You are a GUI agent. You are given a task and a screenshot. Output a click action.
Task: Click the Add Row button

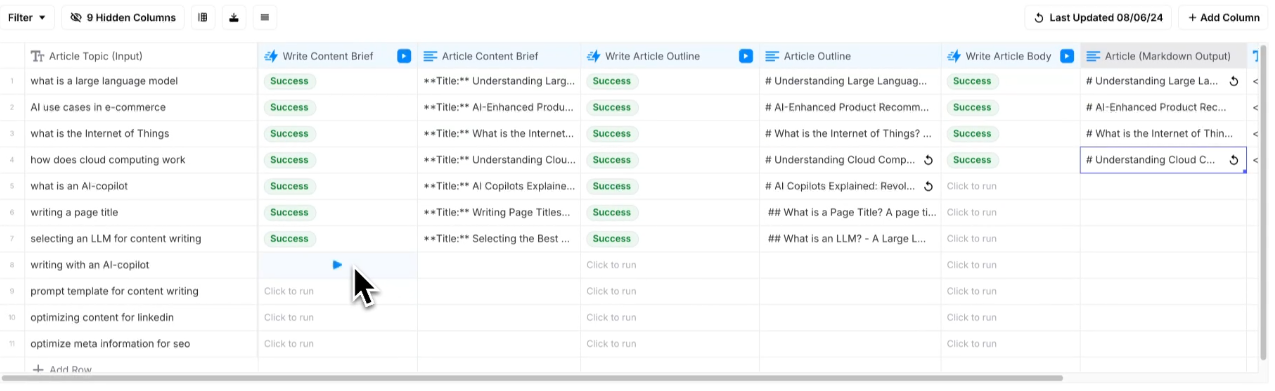click(62, 370)
